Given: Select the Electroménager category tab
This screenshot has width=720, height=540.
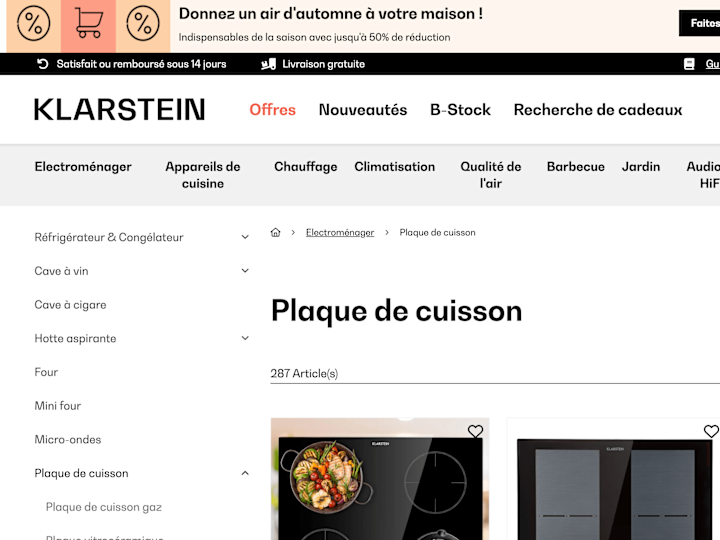Looking at the screenshot, I should click(83, 167).
